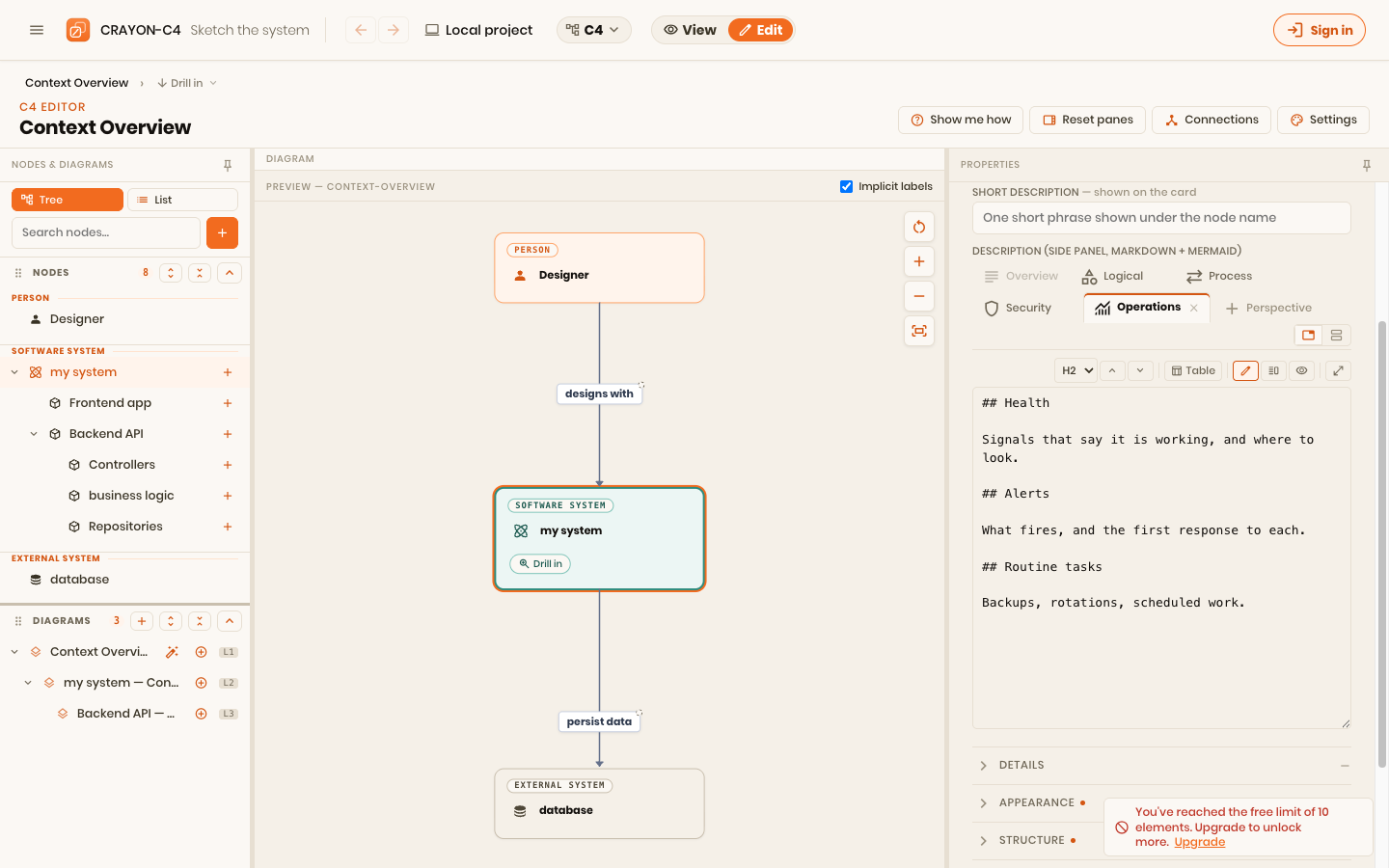Image resolution: width=1389 pixels, height=868 pixels.
Task: Add child to my system node
Action: click(x=228, y=372)
